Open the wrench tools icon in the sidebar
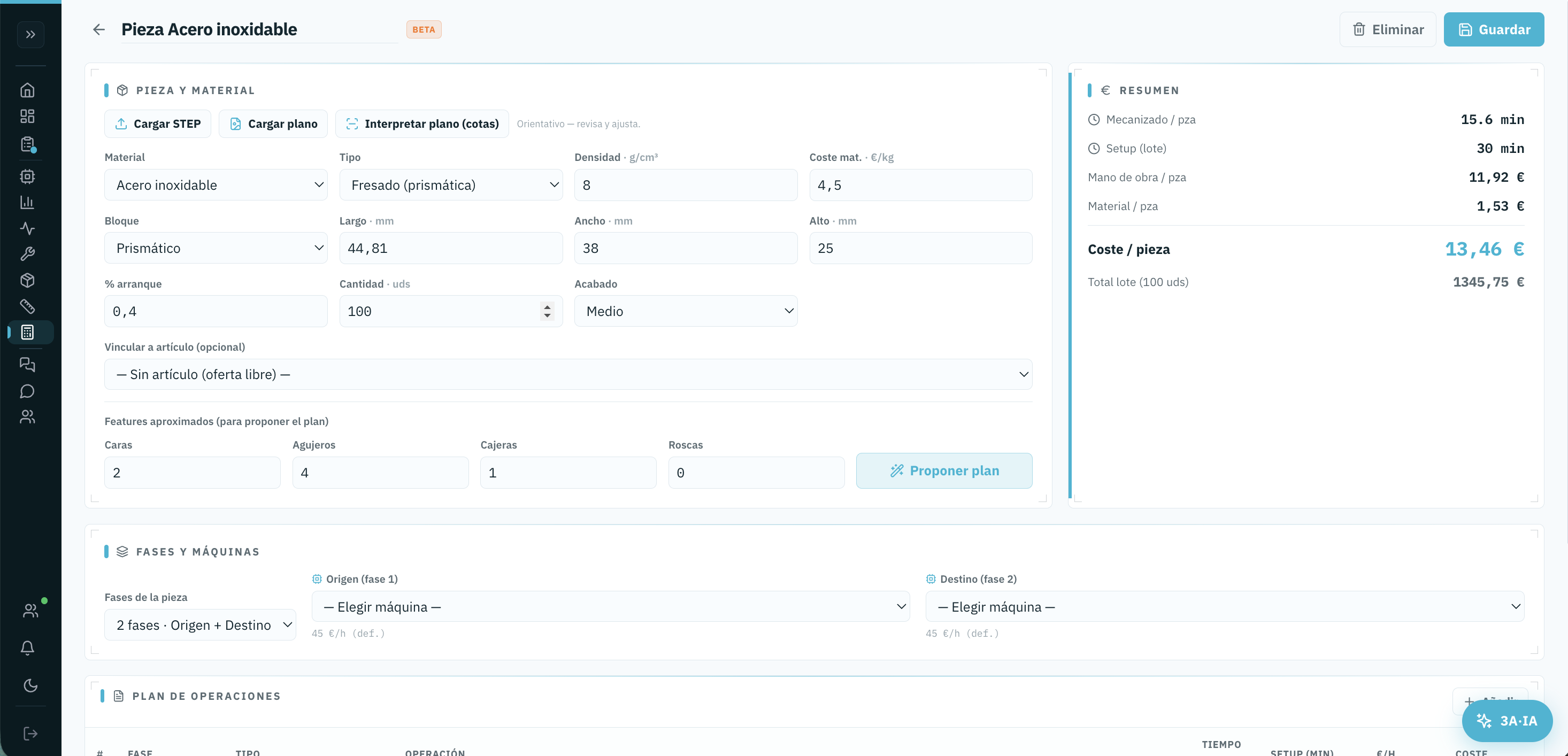This screenshot has width=1568, height=756. (x=27, y=254)
